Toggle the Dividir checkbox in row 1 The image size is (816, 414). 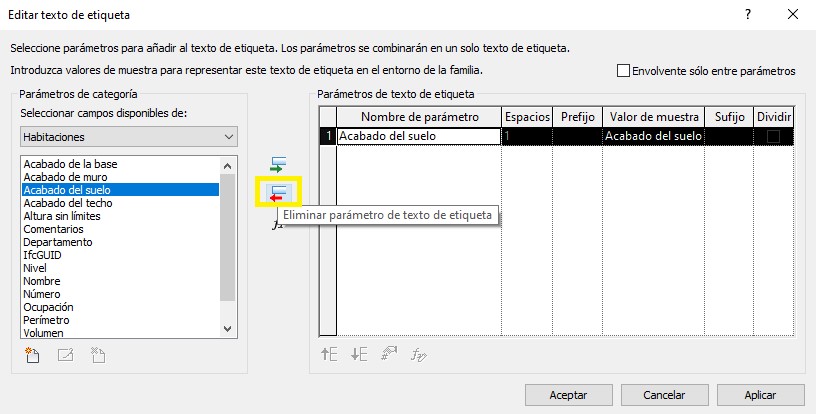[x=773, y=137]
